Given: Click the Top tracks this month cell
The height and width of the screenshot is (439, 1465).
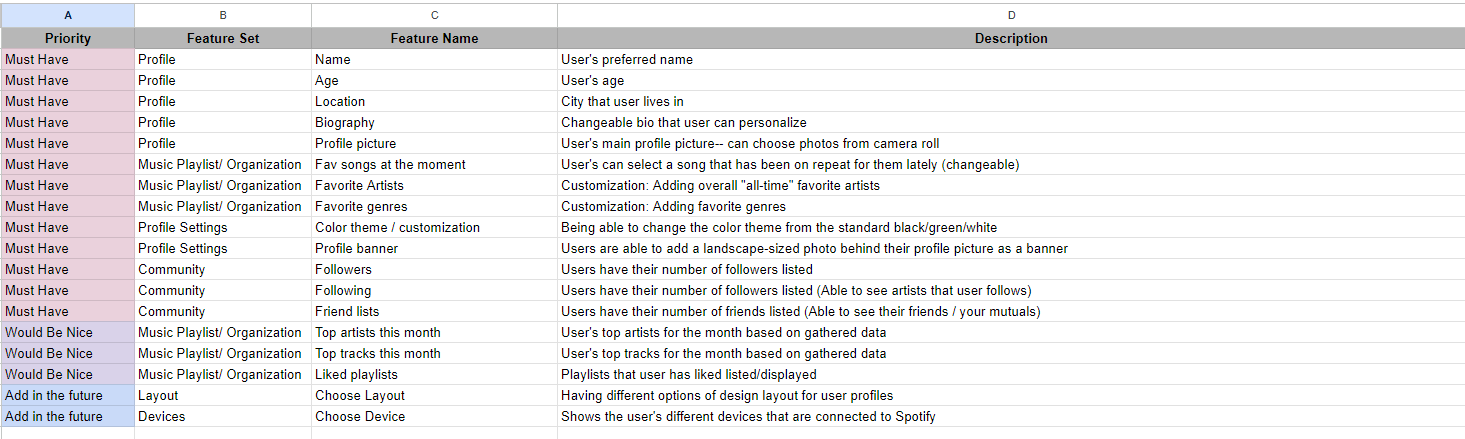Looking at the screenshot, I should 434,353.
